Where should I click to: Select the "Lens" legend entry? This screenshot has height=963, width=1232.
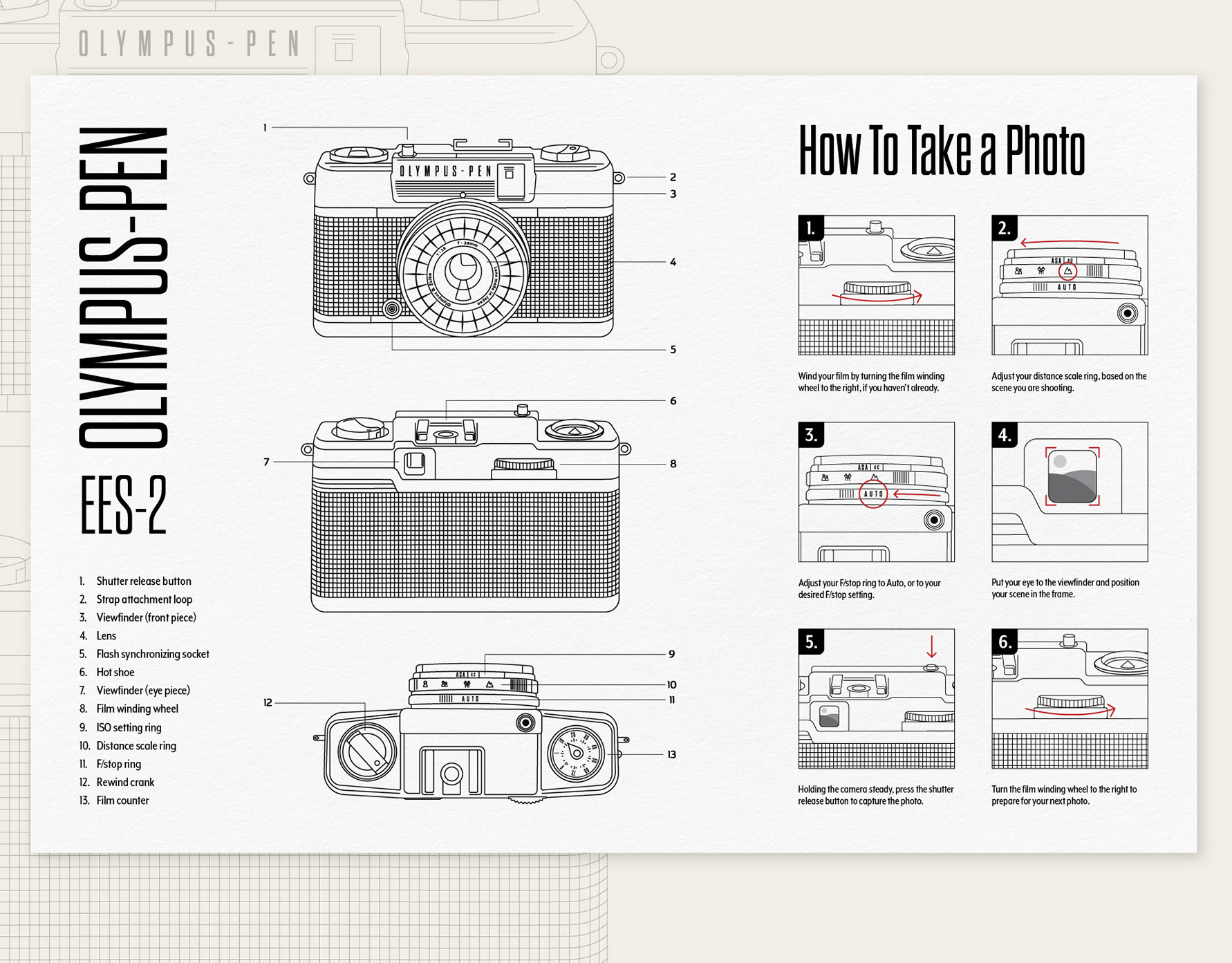point(106,636)
